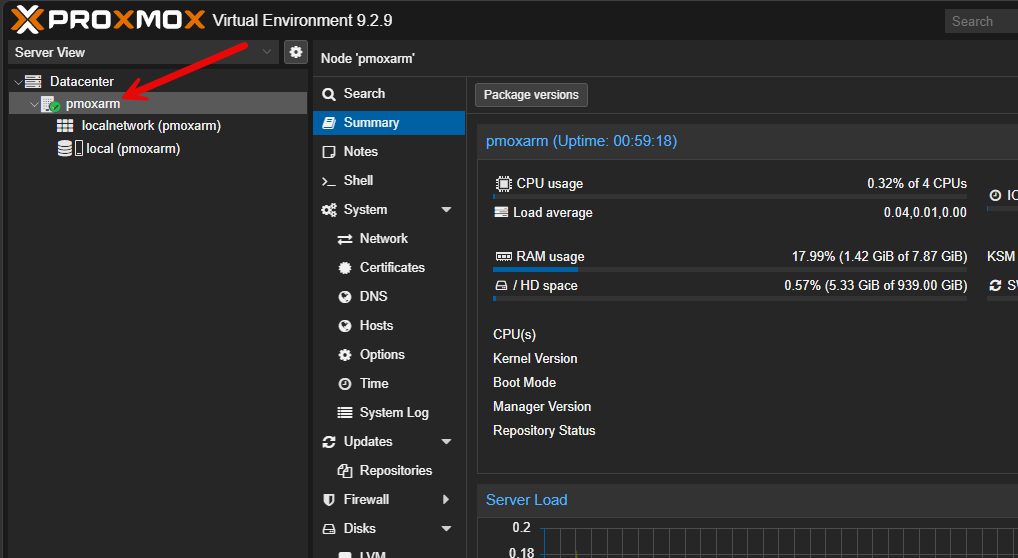This screenshot has height=558, width=1018.
Task: Click the DNS globe icon
Action: 345,297
